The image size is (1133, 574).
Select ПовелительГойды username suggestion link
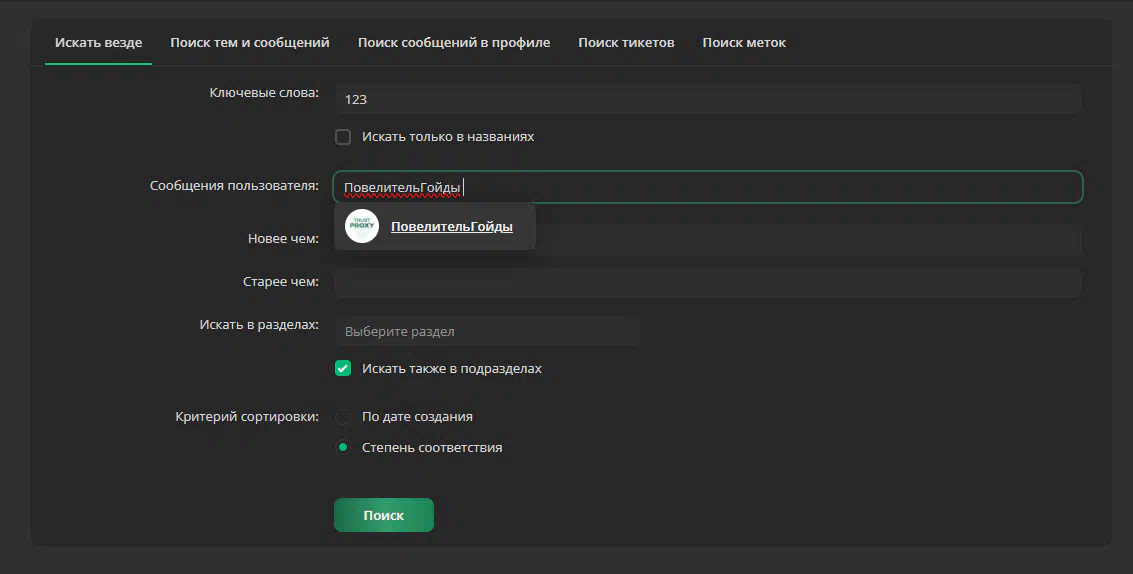pos(452,226)
